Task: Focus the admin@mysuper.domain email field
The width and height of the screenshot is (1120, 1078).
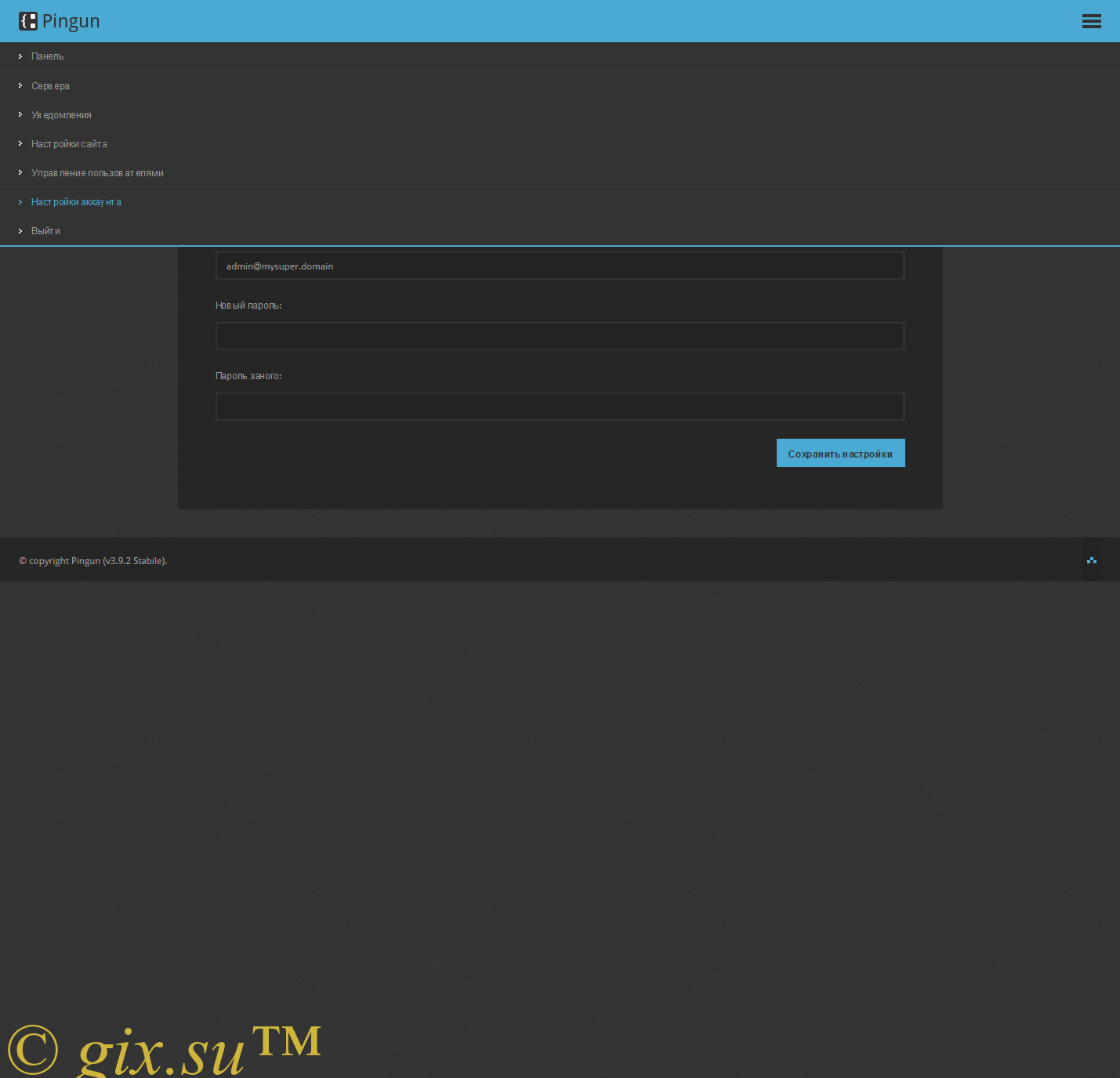Action: (560, 266)
